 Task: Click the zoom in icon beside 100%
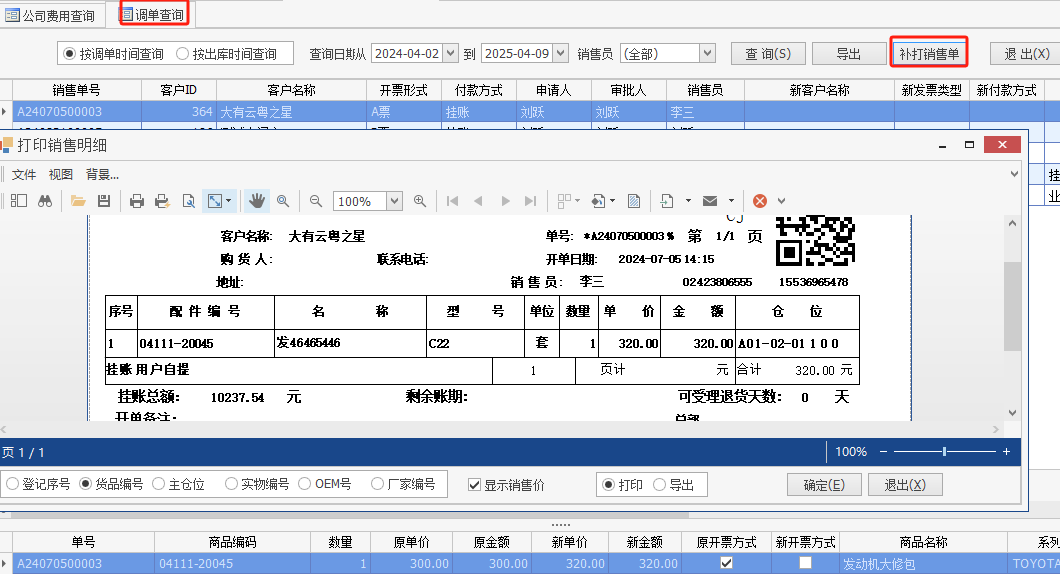pyautogui.click(x=420, y=201)
